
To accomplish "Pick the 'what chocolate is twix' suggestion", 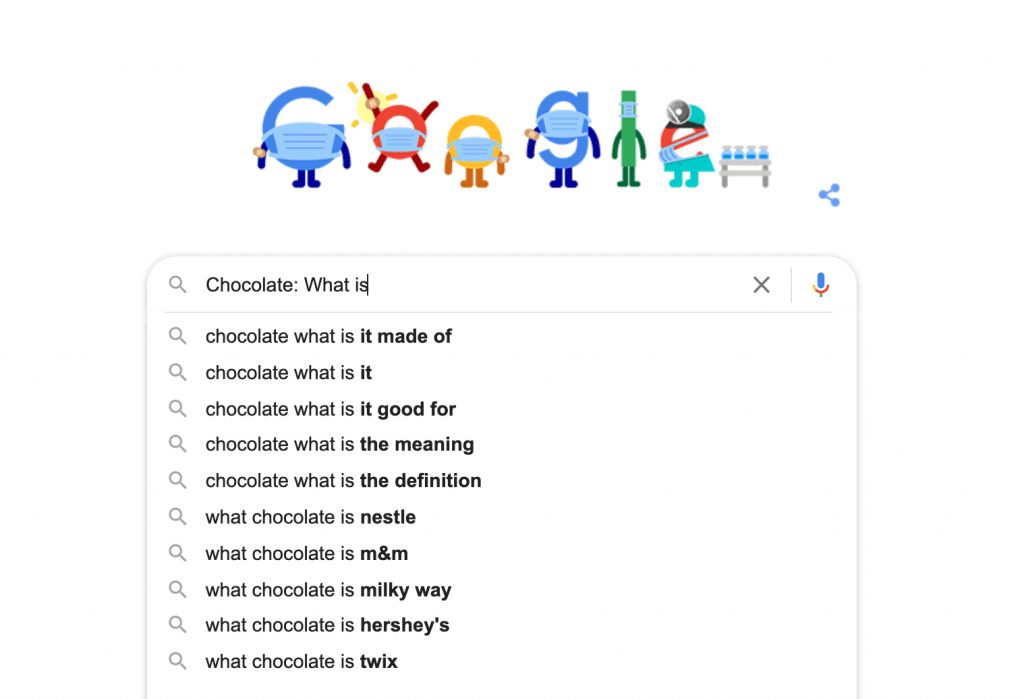I will pos(301,661).
